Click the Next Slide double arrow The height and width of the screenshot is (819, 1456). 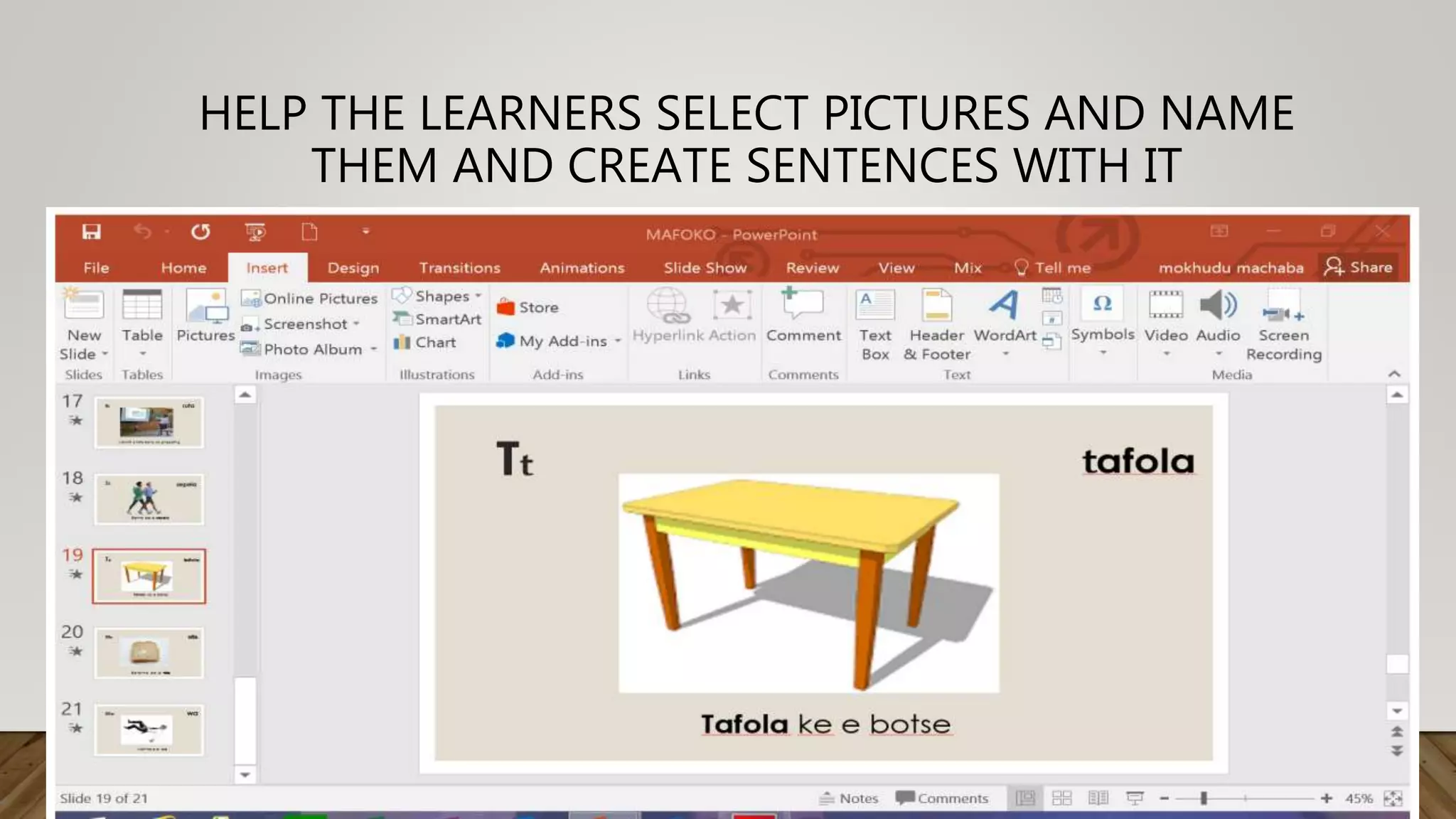(x=1397, y=751)
